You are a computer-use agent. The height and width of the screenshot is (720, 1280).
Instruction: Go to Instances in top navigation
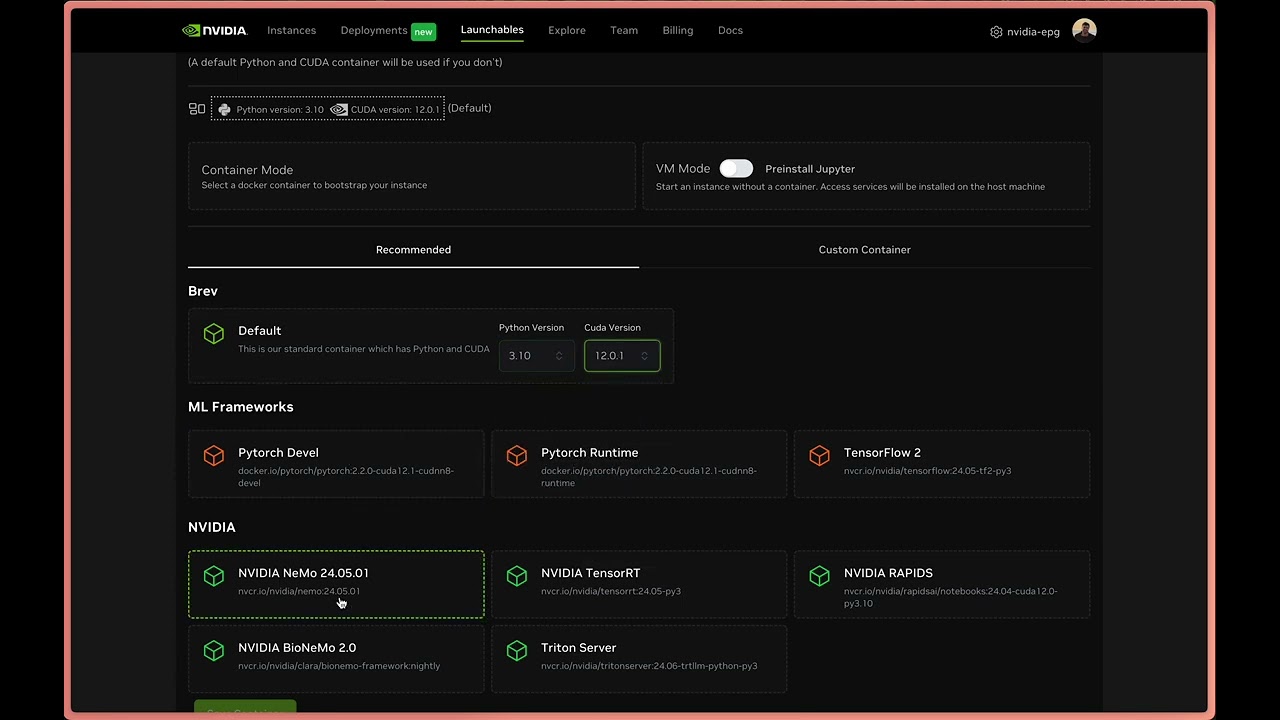tap(292, 30)
